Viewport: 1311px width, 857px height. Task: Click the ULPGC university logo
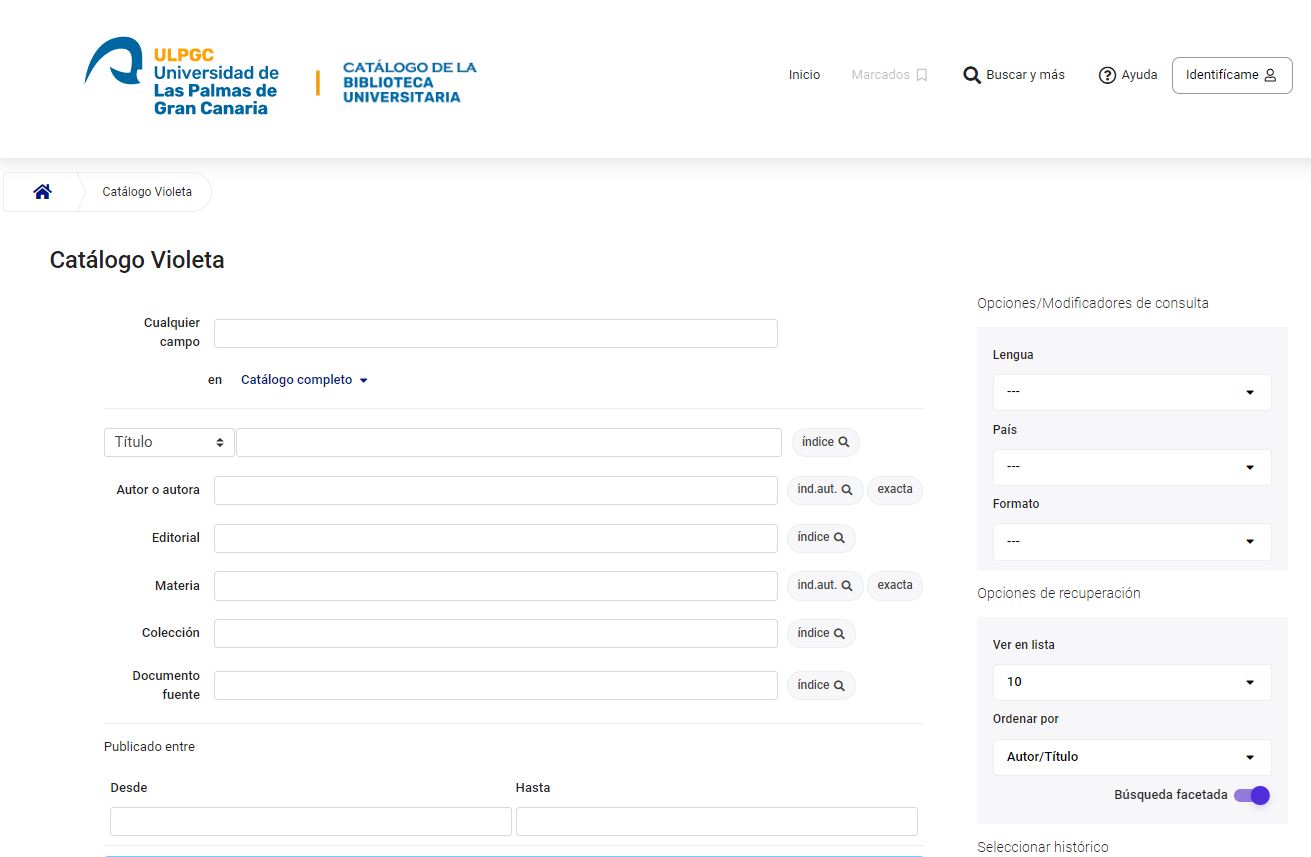182,77
